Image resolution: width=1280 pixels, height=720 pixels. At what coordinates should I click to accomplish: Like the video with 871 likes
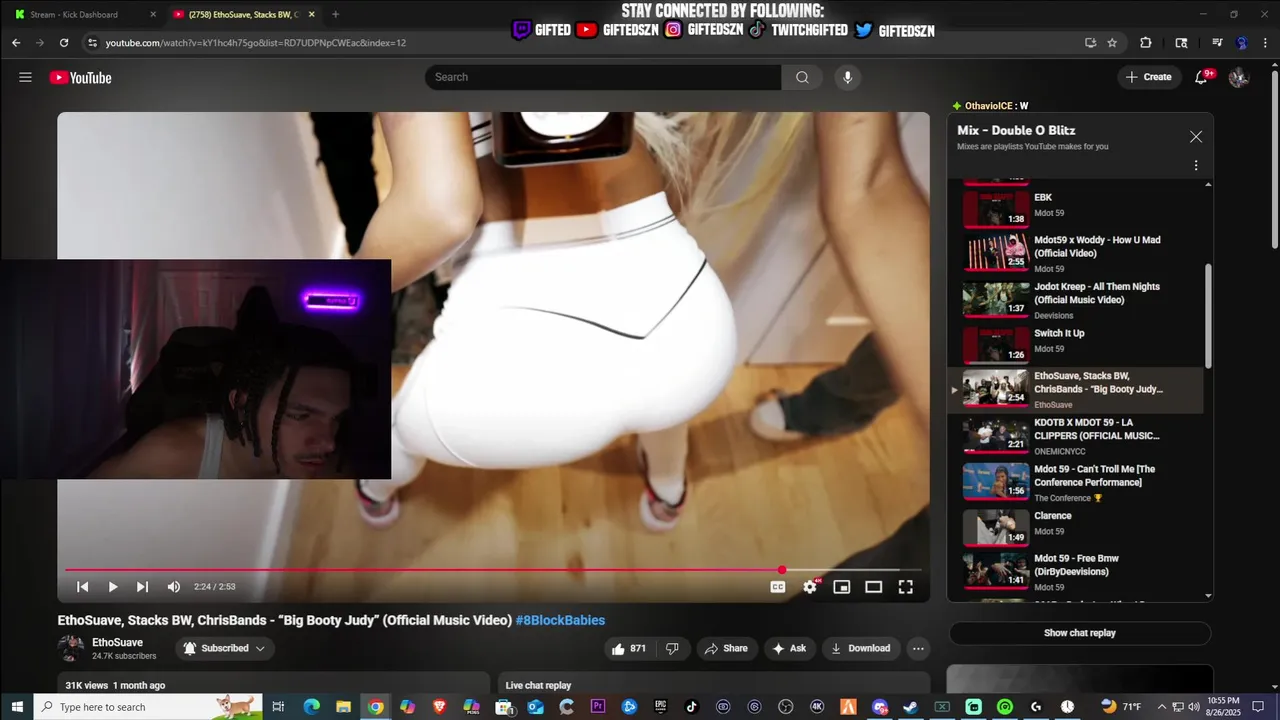629,648
